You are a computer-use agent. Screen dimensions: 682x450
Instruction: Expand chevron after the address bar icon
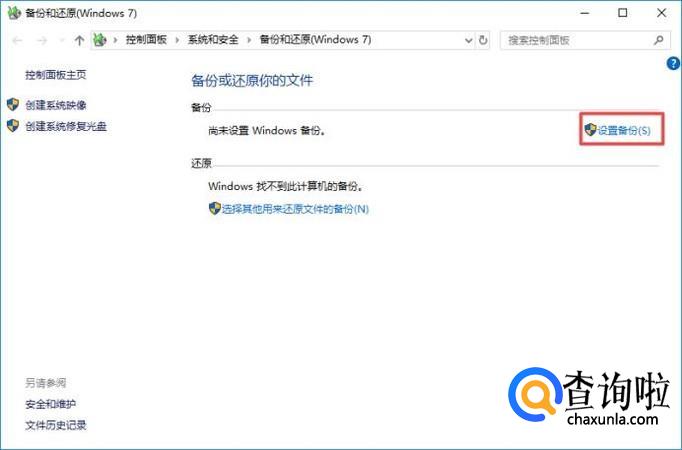click(115, 40)
